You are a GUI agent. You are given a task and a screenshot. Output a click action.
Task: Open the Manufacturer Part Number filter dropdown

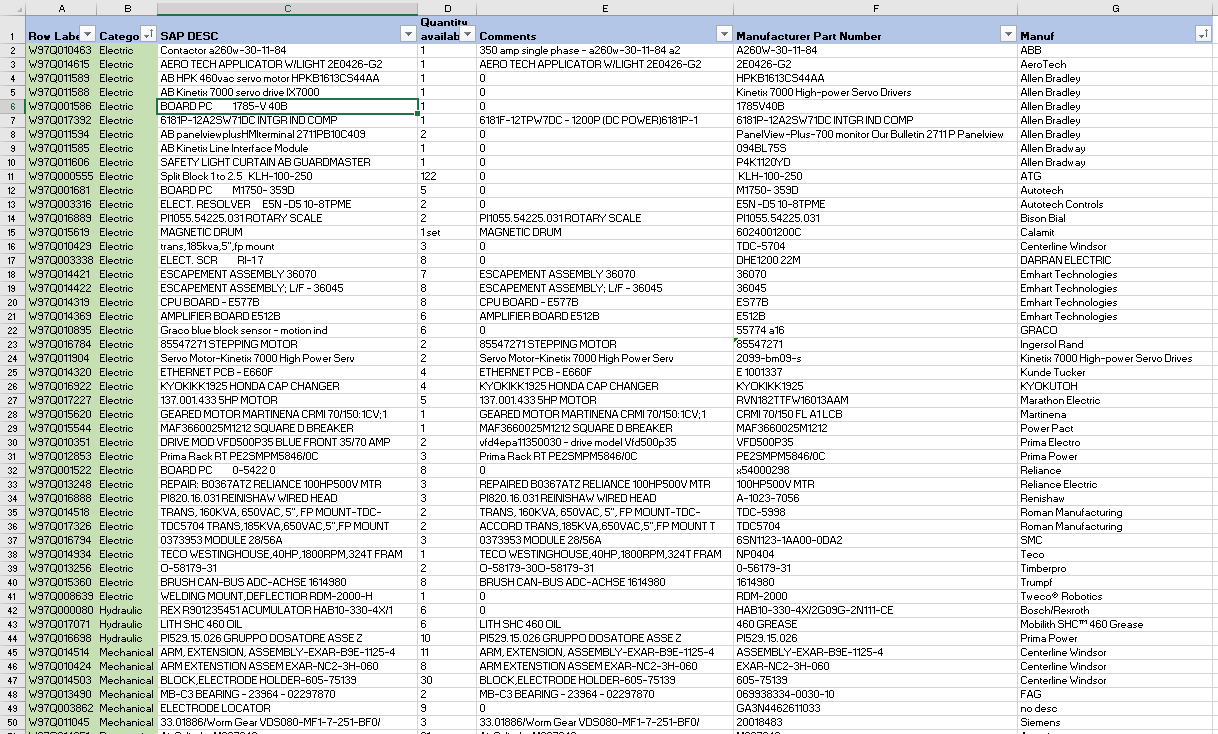tap(1008, 34)
